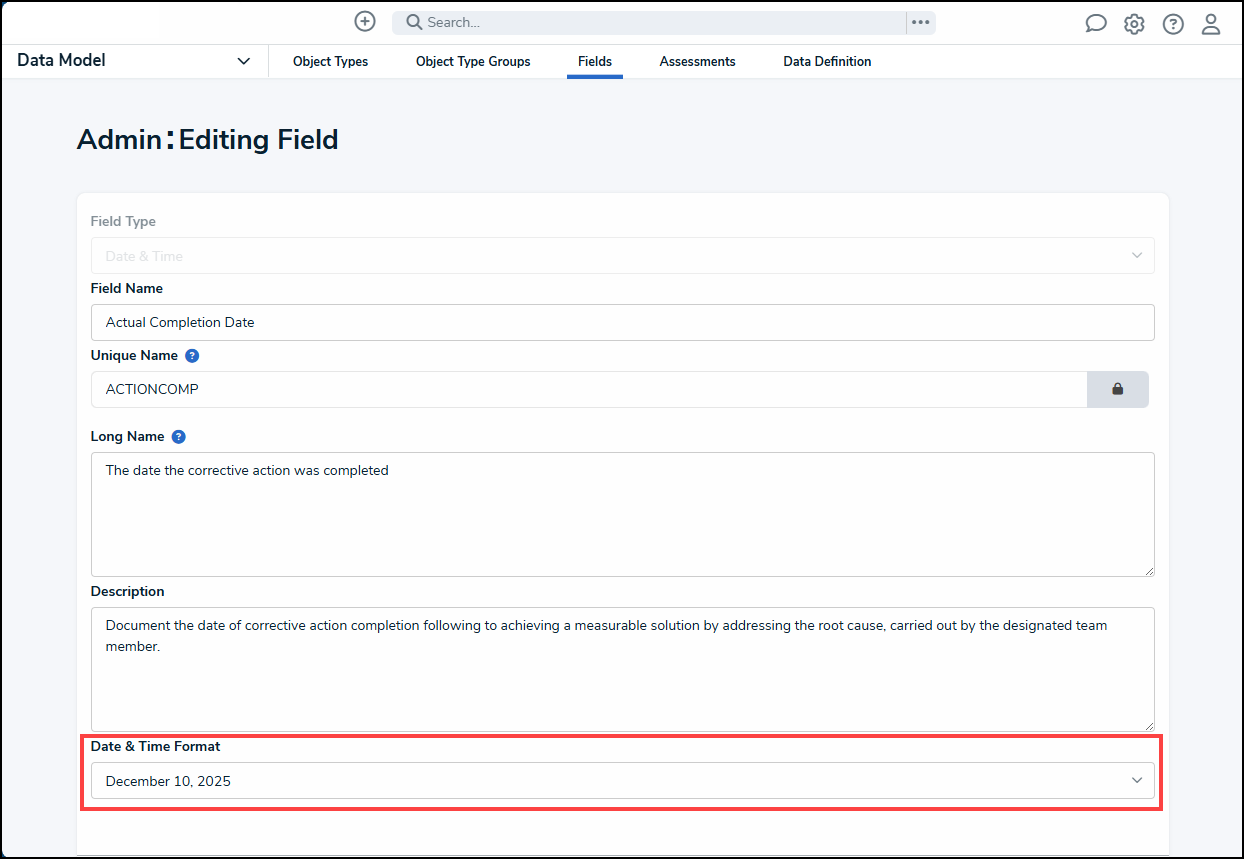Click the lock icon beside Unique Name
The width and height of the screenshot is (1244, 859).
(x=1117, y=389)
